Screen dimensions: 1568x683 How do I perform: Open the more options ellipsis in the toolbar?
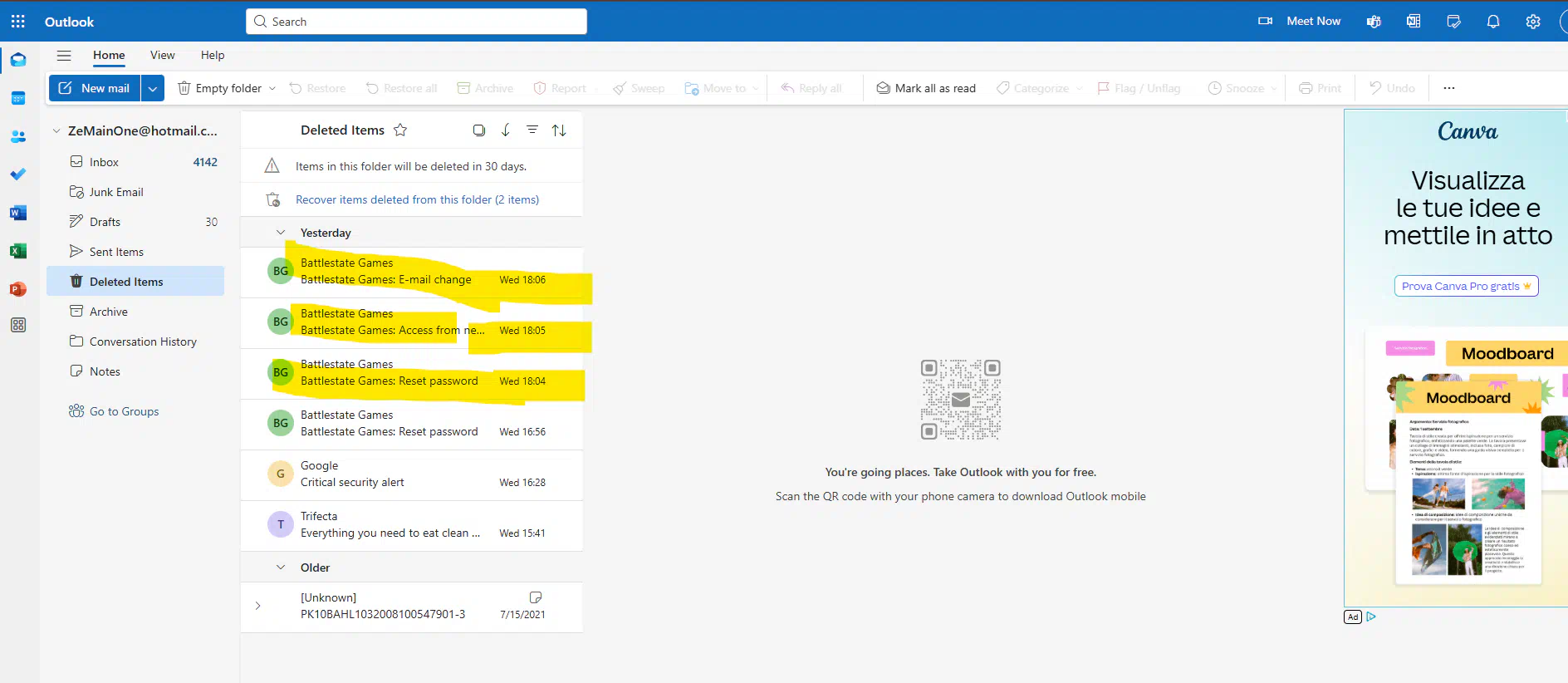tap(1449, 88)
